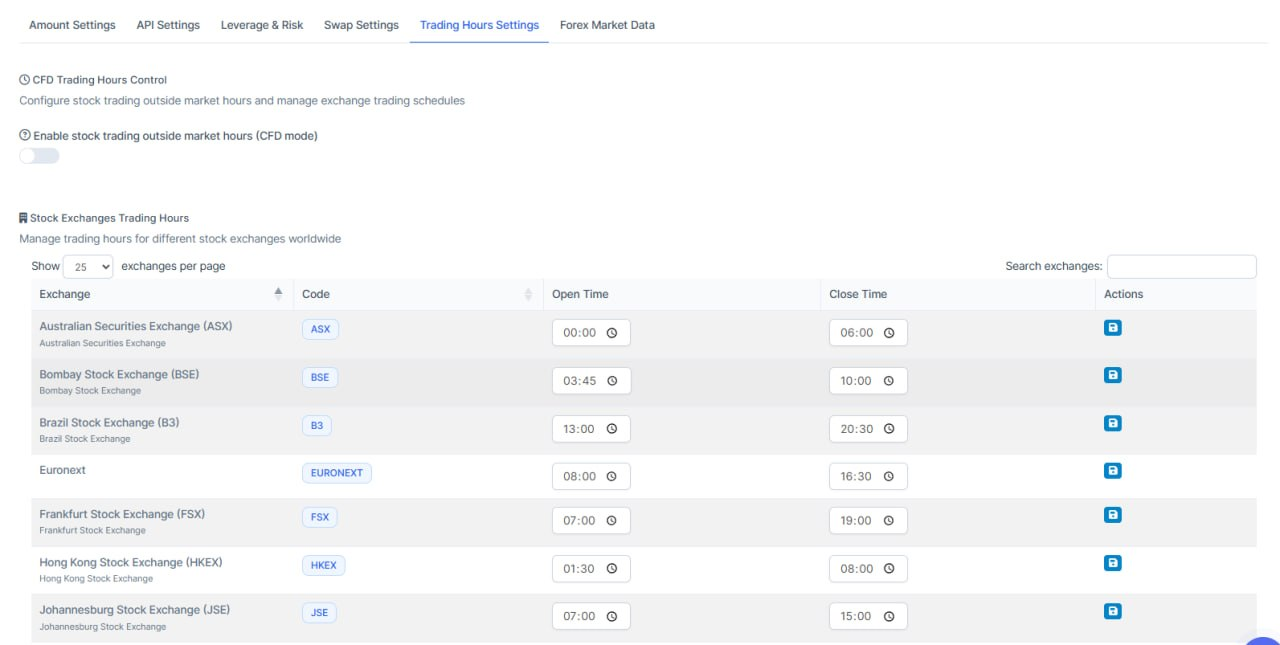This screenshot has width=1280, height=645.
Task: Open clock picker for BSE open time
Action: [611, 381]
